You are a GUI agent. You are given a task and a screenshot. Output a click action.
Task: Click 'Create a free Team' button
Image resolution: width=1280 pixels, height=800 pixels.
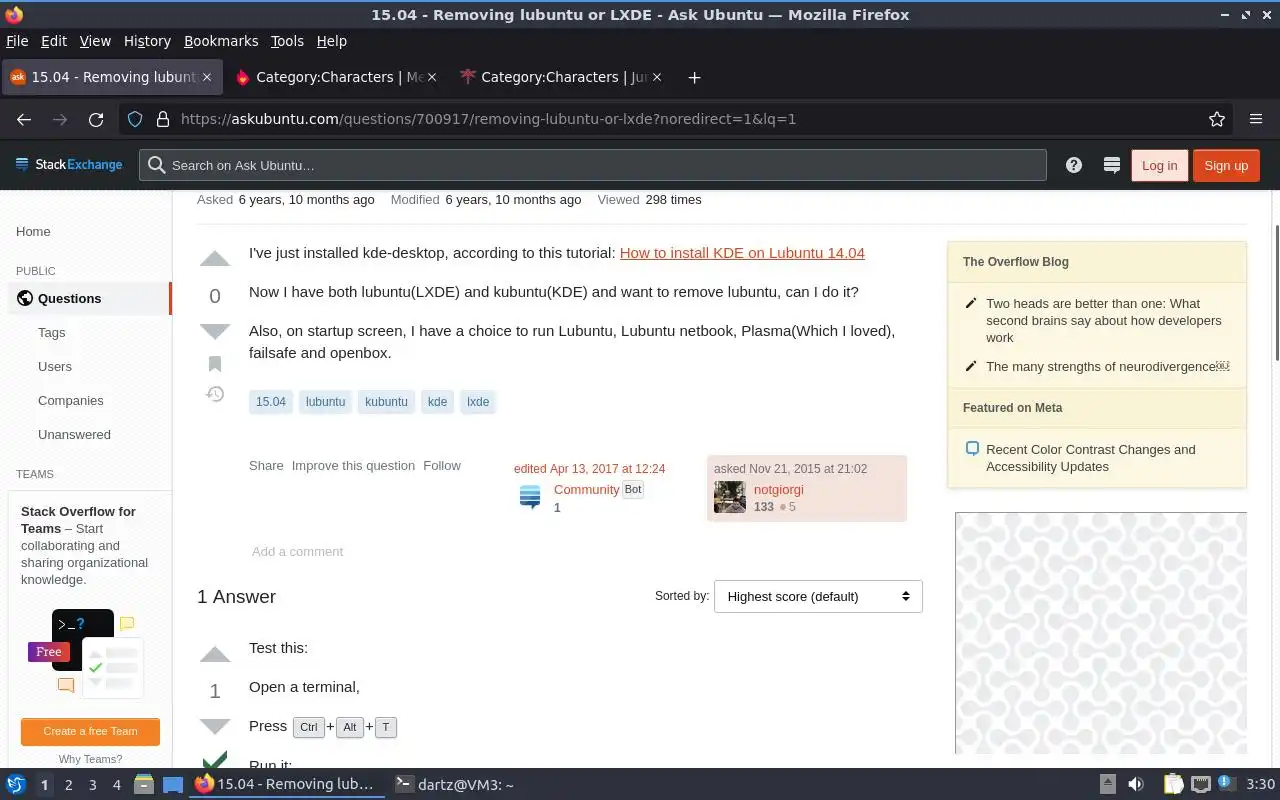pyautogui.click(x=90, y=731)
